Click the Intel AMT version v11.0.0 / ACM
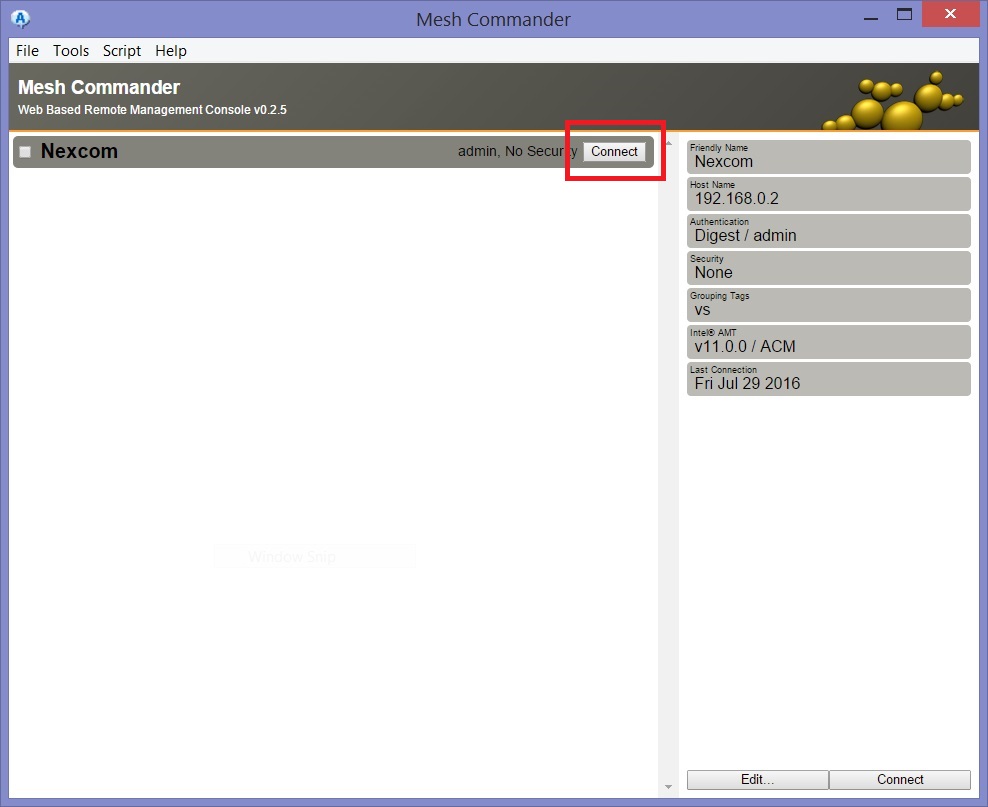 pos(829,342)
